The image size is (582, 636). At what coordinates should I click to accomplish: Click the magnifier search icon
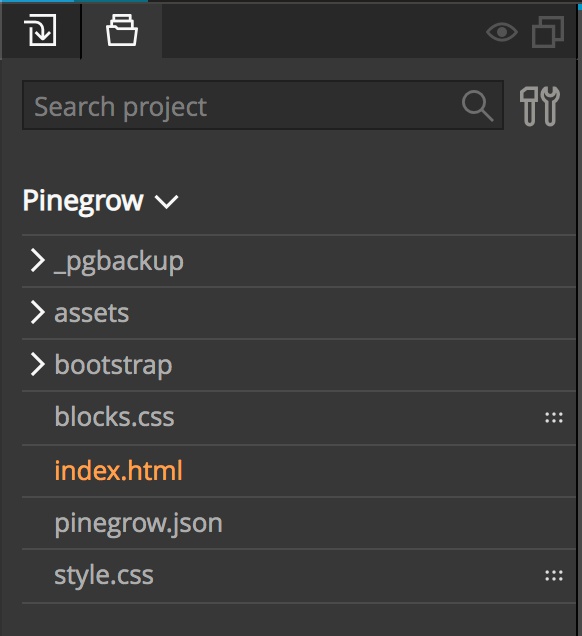[x=477, y=106]
